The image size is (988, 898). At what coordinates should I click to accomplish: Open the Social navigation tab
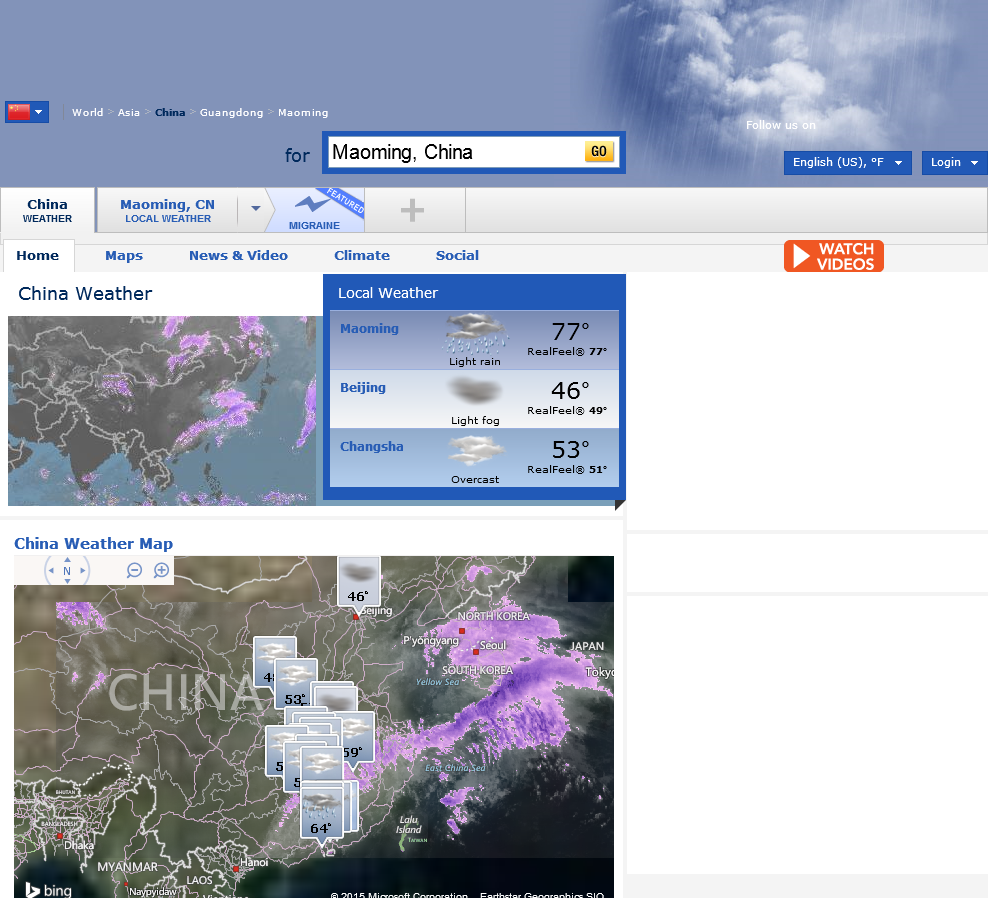coord(457,255)
